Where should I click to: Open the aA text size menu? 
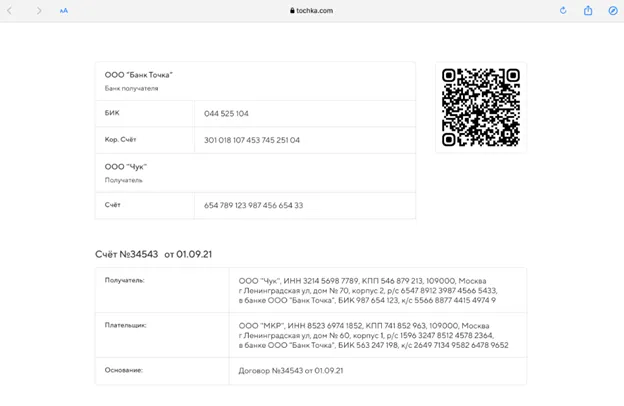pyautogui.click(x=64, y=11)
